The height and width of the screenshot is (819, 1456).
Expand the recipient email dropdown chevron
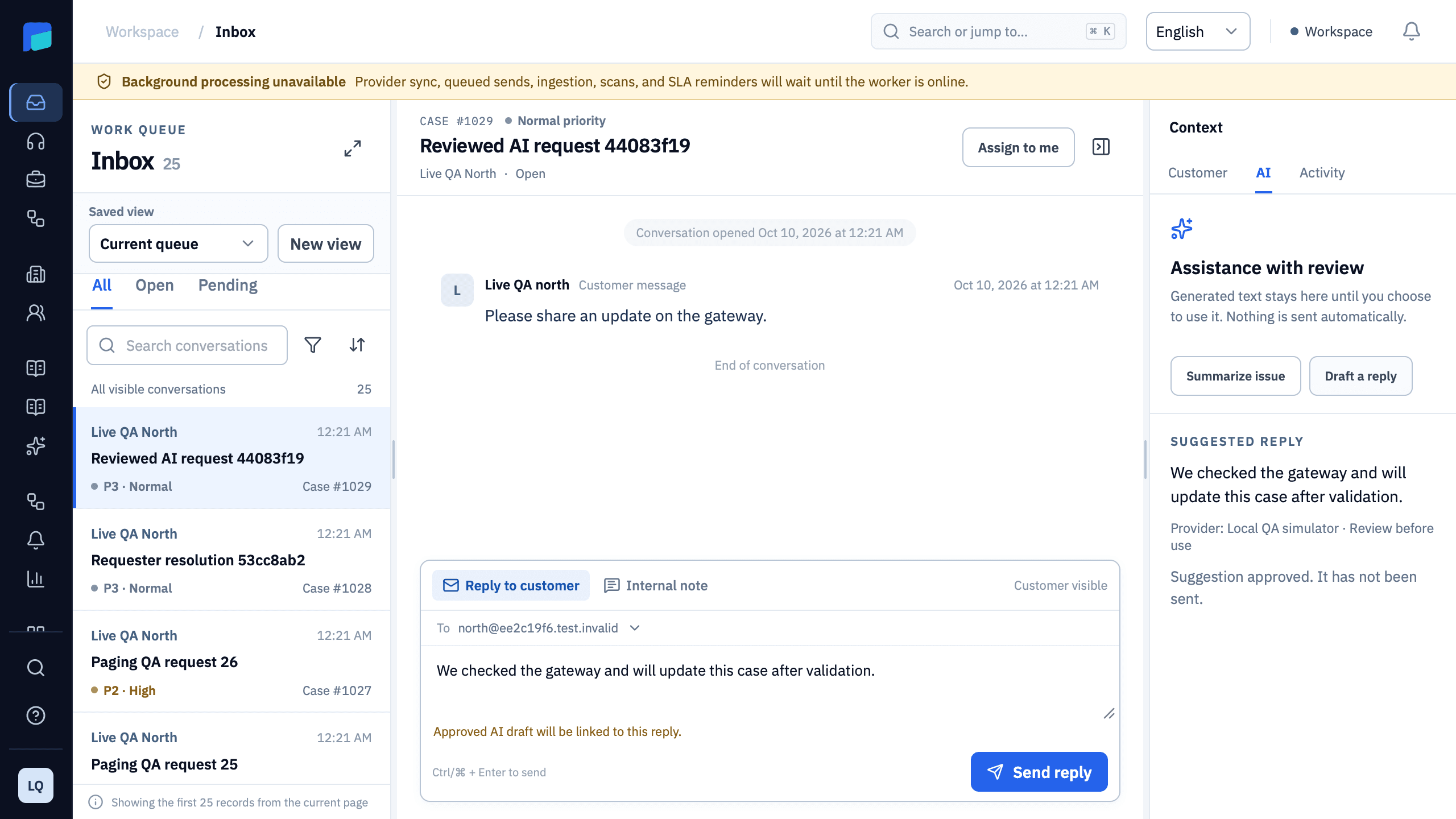pyautogui.click(x=635, y=628)
